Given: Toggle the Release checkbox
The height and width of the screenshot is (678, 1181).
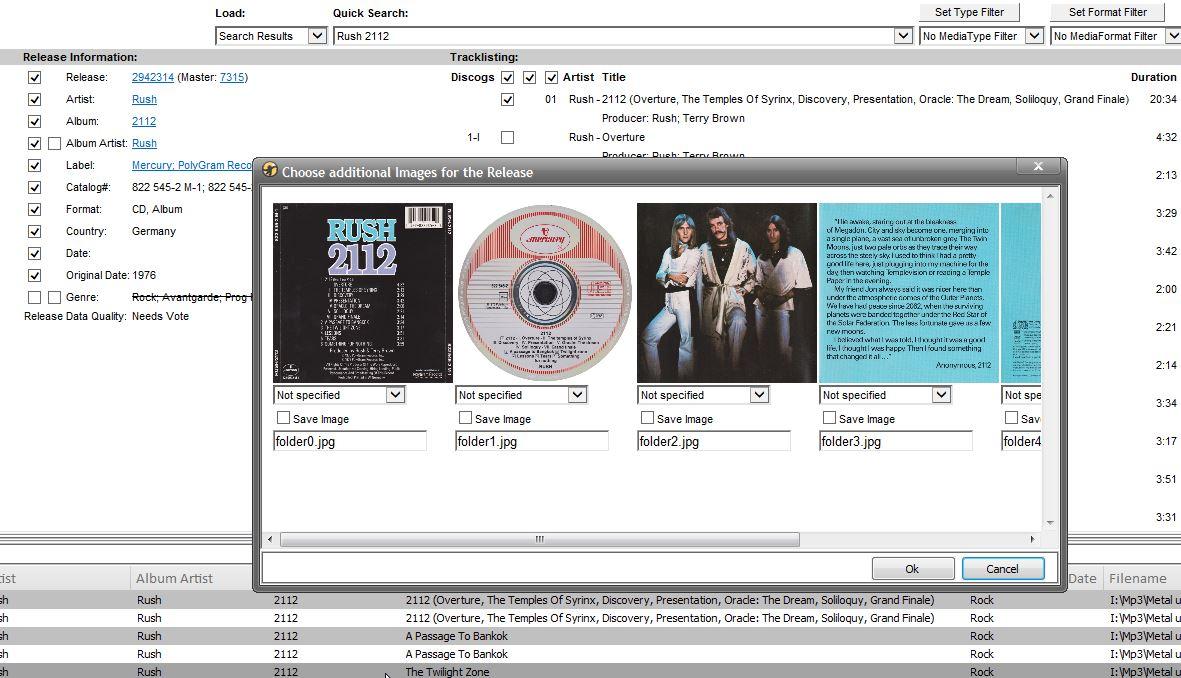Looking at the screenshot, I should coord(35,78).
